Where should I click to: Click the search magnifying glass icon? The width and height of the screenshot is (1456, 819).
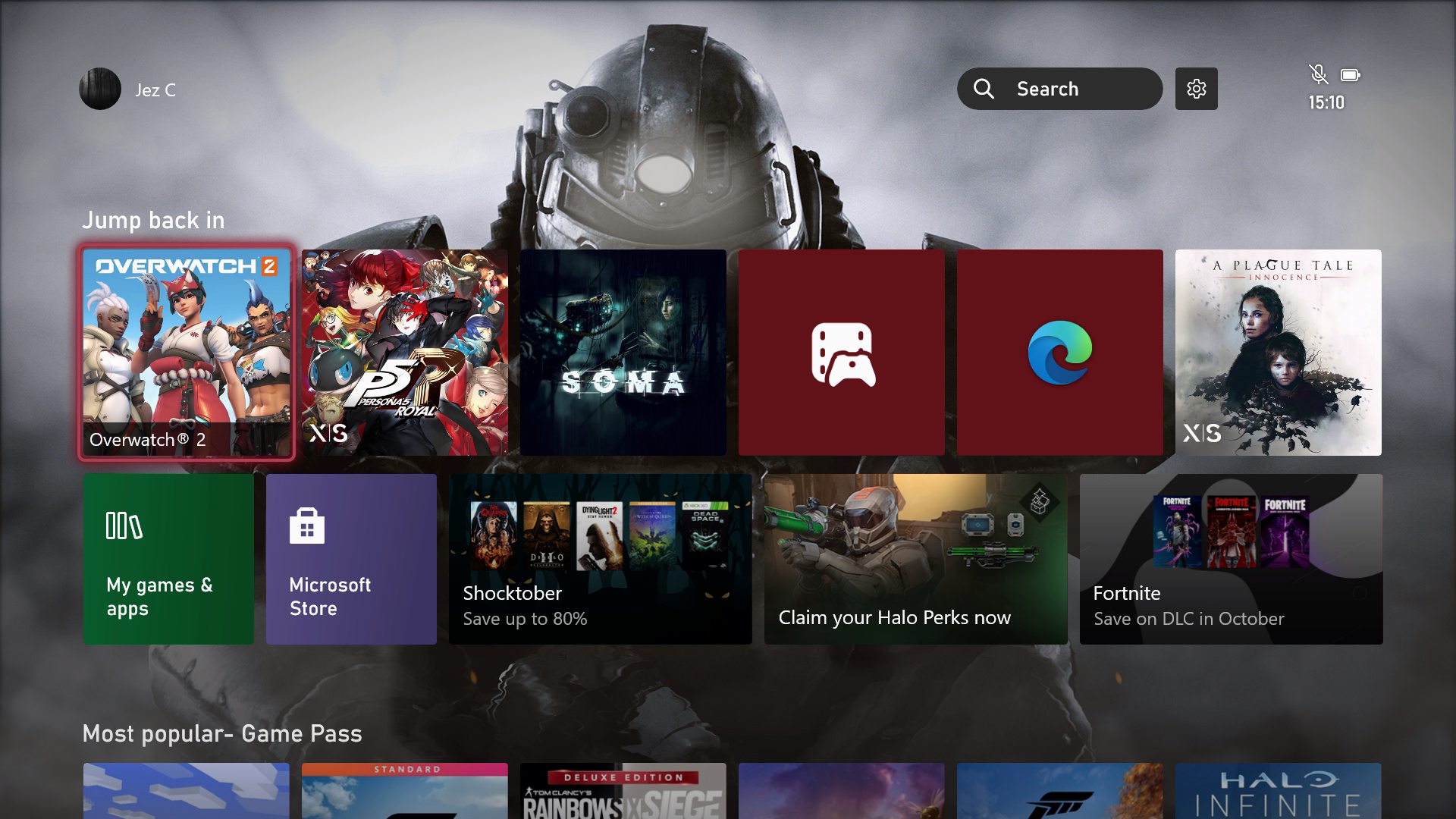click(x=984, y=89)
